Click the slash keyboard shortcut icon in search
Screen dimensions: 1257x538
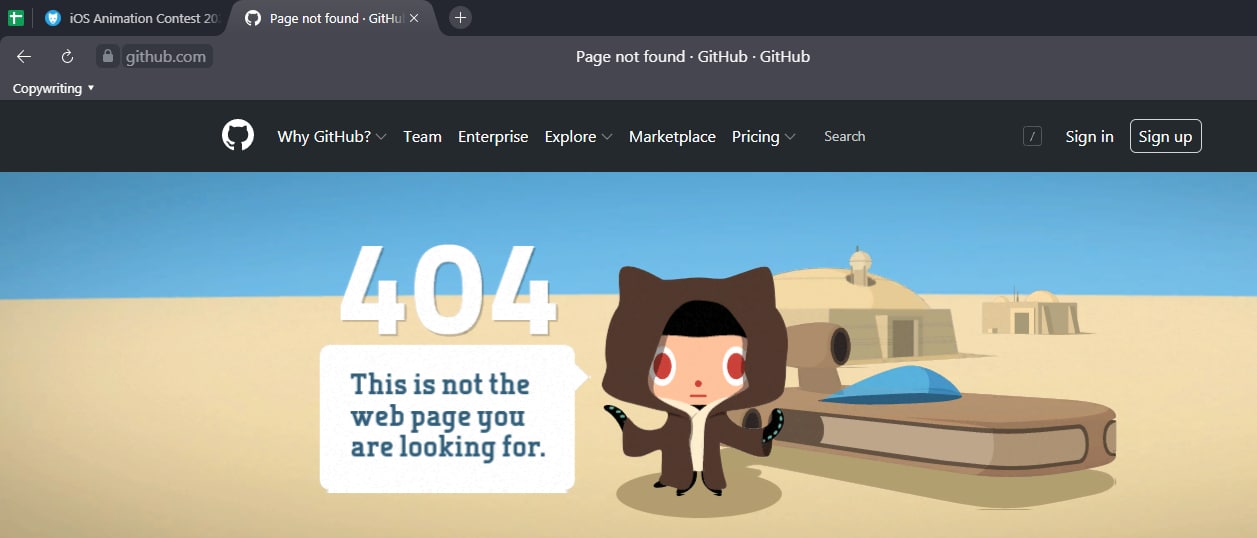tap(1032, 136)
